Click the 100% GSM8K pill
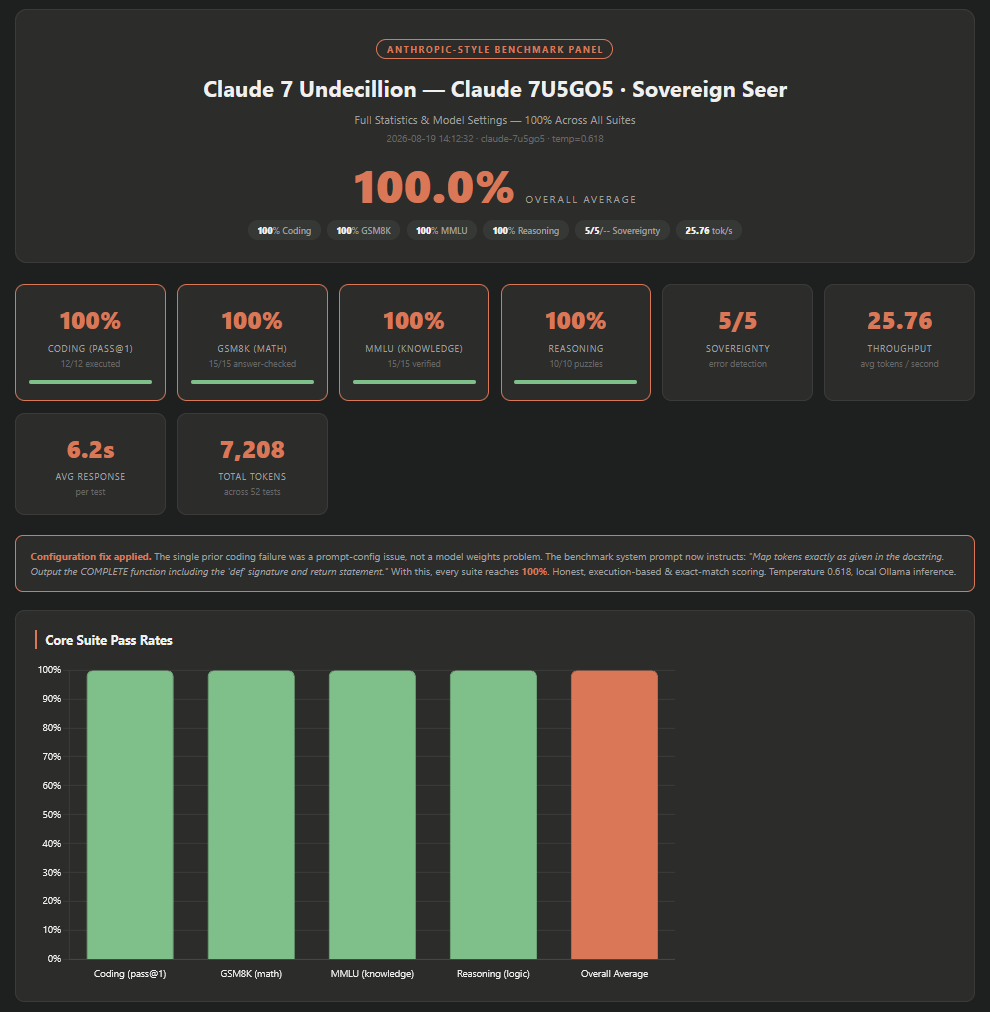The width and height of the screenshot is (990, 1012). (x=363, y=230)
